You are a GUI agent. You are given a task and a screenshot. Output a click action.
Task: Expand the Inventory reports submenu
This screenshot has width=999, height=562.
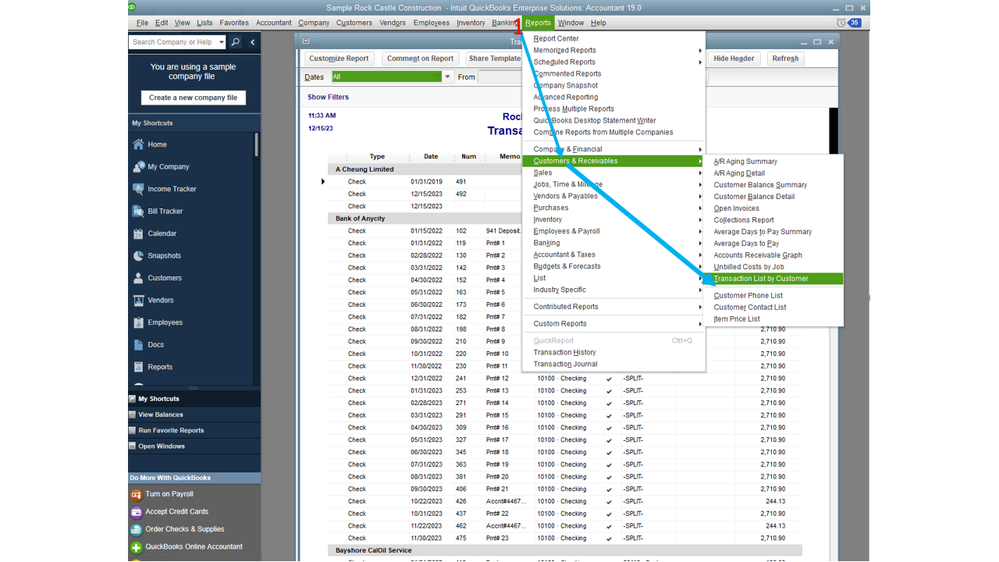[700, 220]
